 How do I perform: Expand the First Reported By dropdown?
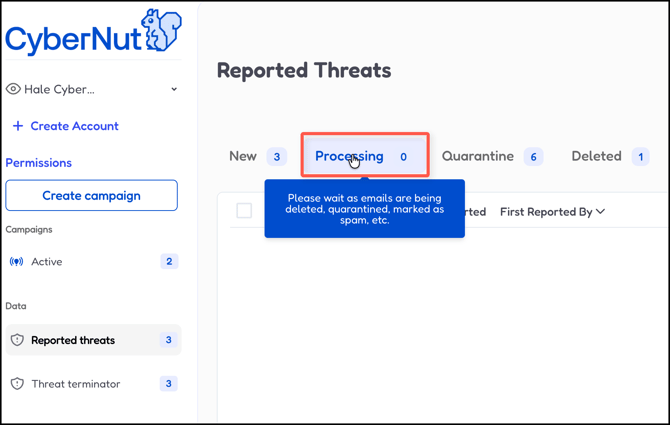coord(552,212)
